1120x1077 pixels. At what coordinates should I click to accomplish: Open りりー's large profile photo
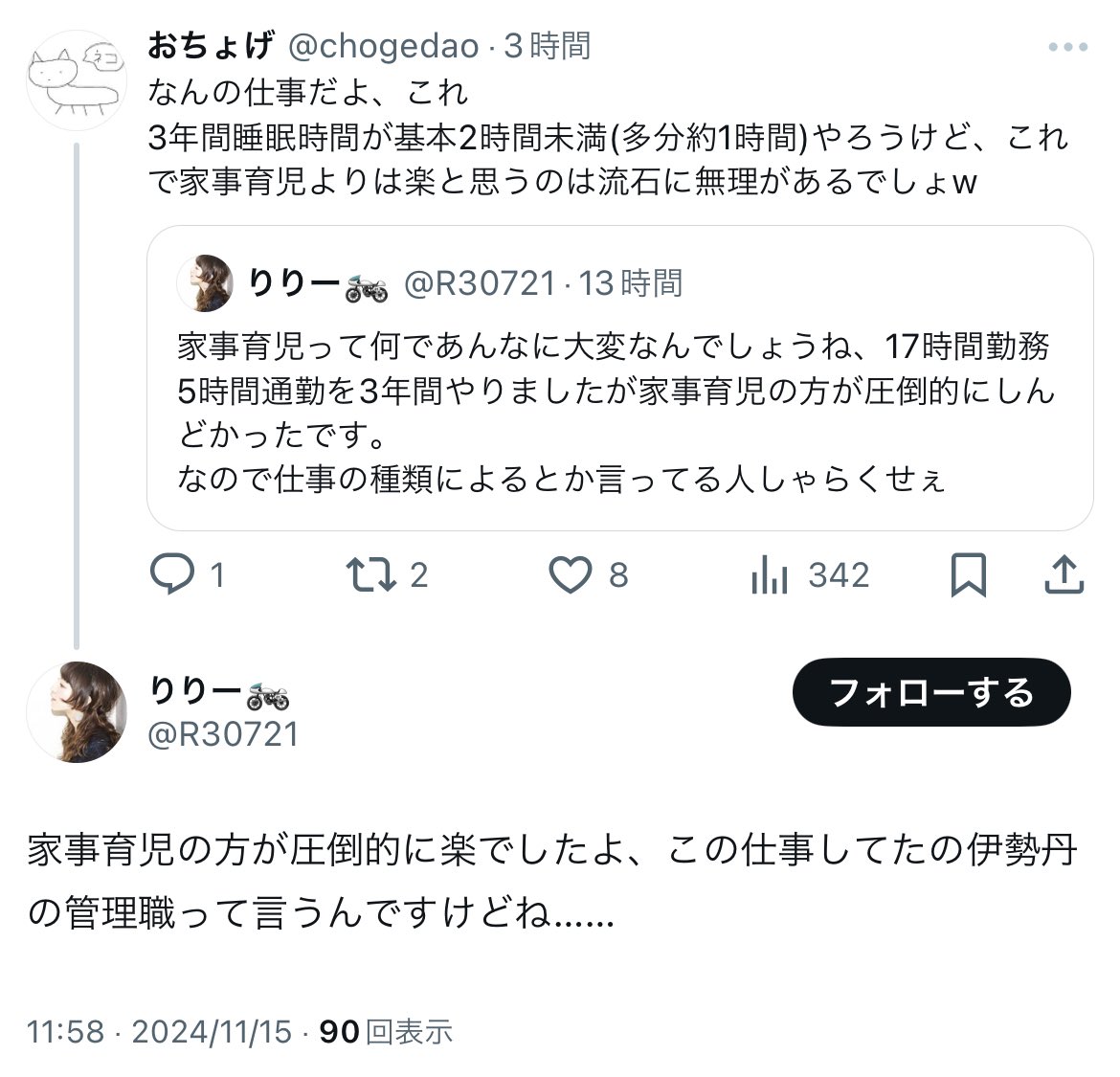pyautogui.click(x=77, y=711)
